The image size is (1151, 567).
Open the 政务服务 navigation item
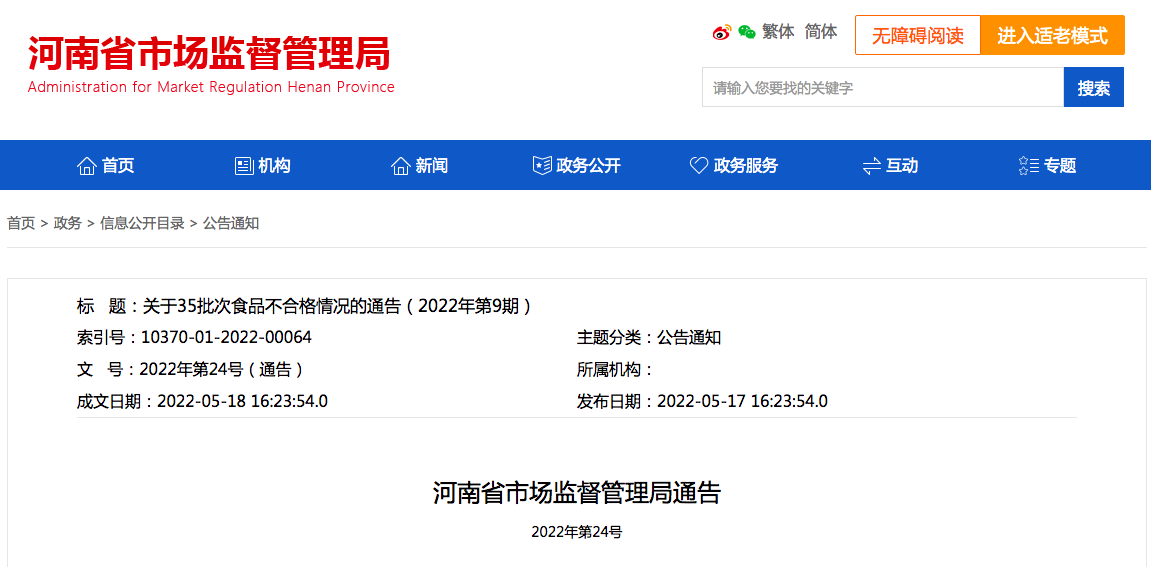click(746, 166)
